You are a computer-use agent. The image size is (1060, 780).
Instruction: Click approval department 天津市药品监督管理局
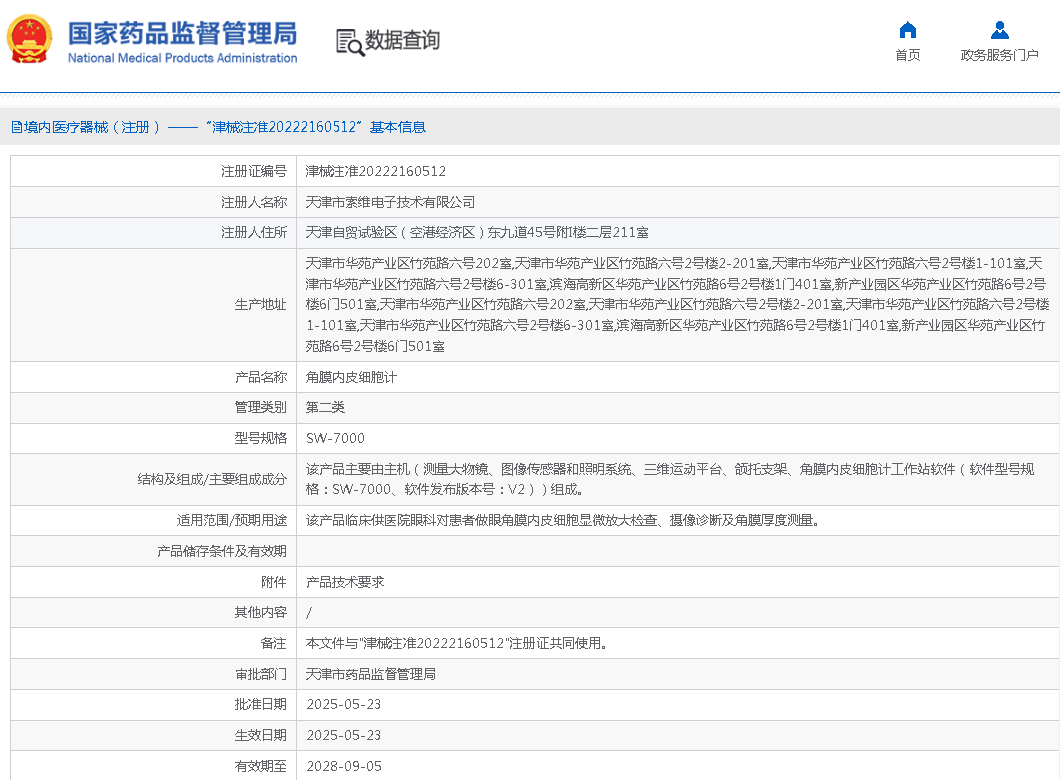[x=370, y=674]
